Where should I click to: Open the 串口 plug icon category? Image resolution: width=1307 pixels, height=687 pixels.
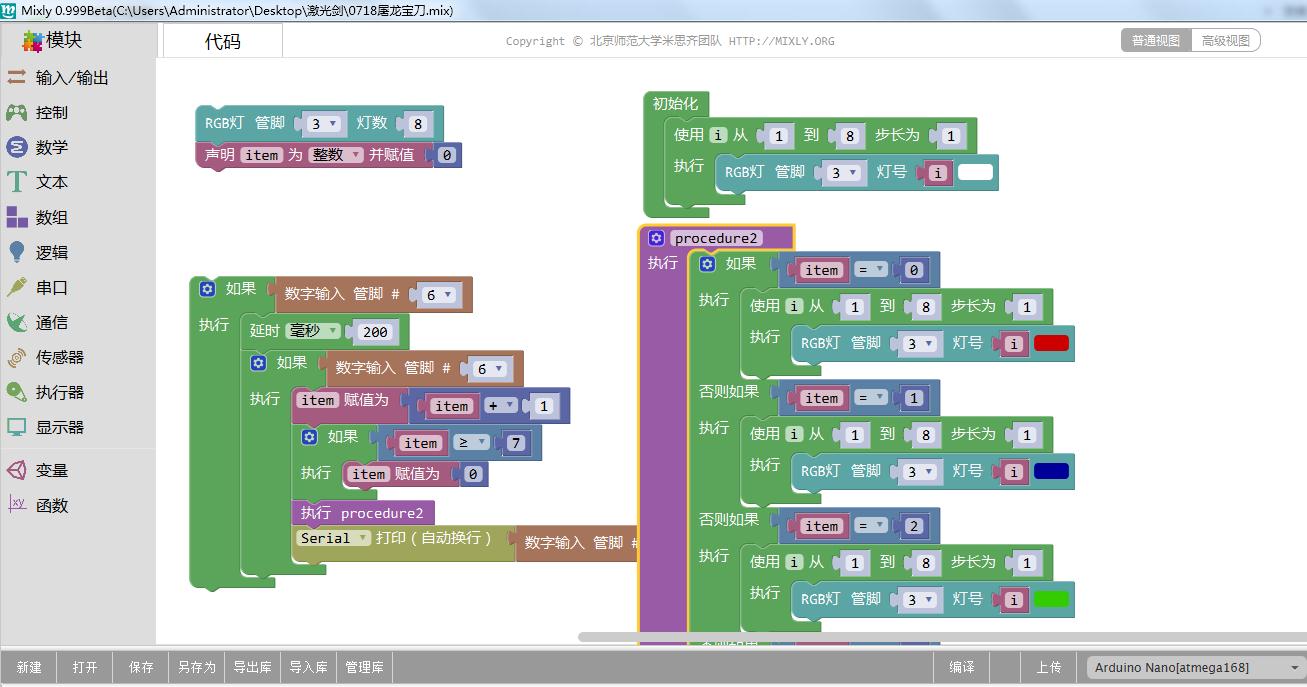click(x=16, y=287)
